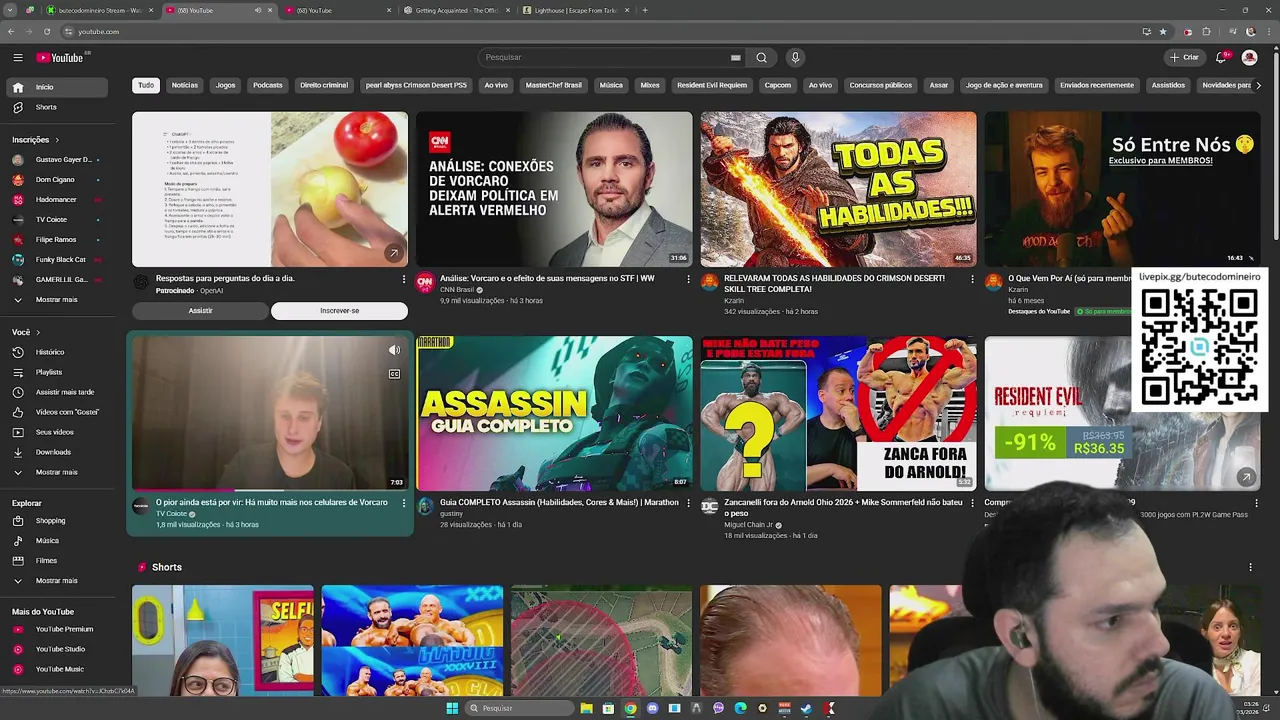Bookmark this page with the star icon
The height and width of the screenshot is (720, 1280).
(x=1163, y=31)
